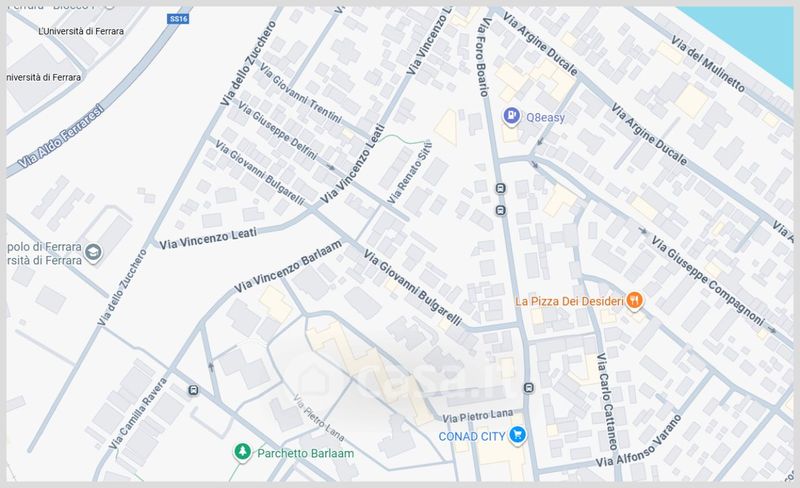
Task: Click the Via Foro Boario street label
Action: tap(483, 57)
